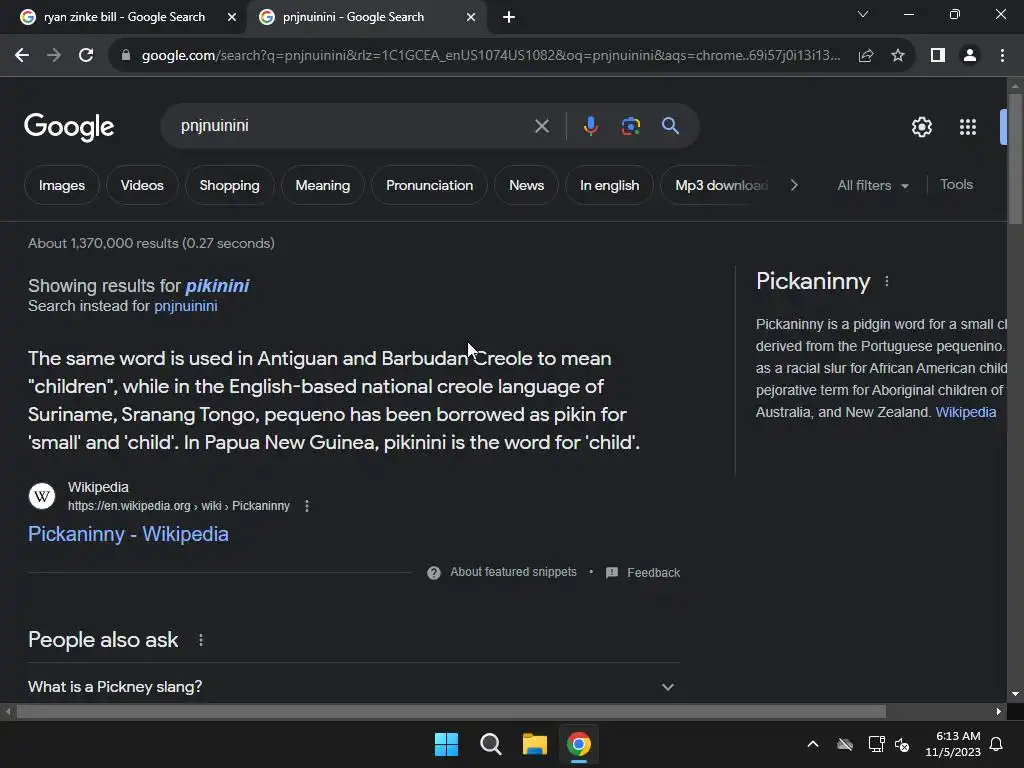Open the Google apps grid
This screenshot has width=1024, height=768.
968,127
